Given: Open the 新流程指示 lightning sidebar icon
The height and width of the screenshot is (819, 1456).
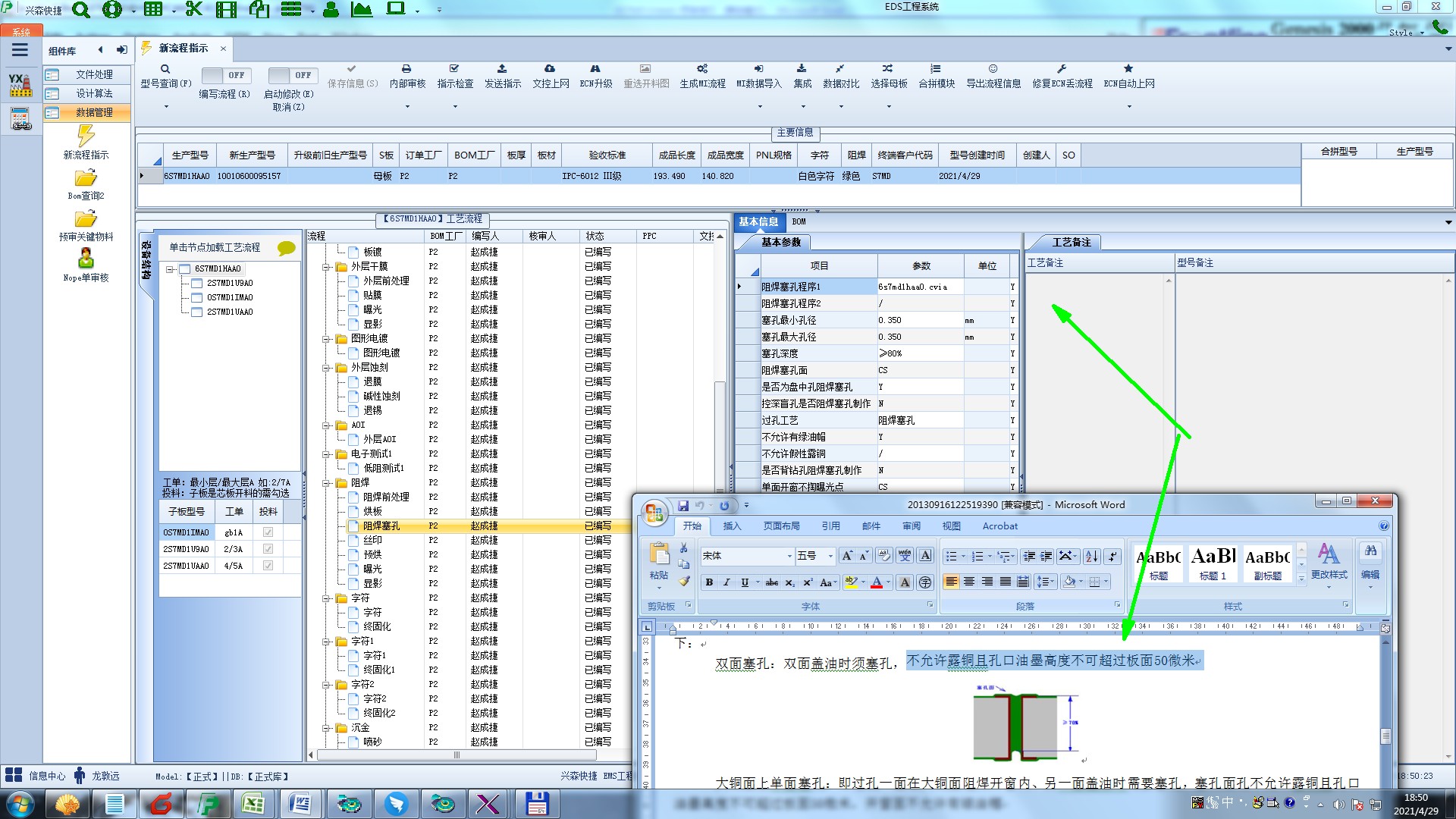Looking at the screenshot, I should tap(86, 136).
